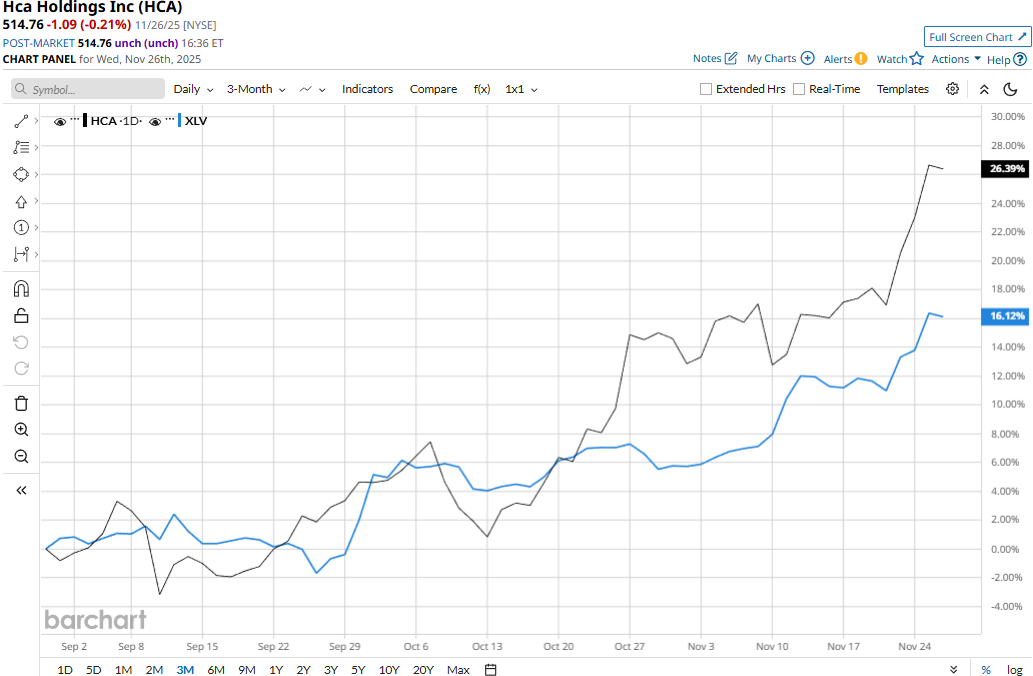
Task: Open HCA series options ellipsis
Action: coord(74,119)
